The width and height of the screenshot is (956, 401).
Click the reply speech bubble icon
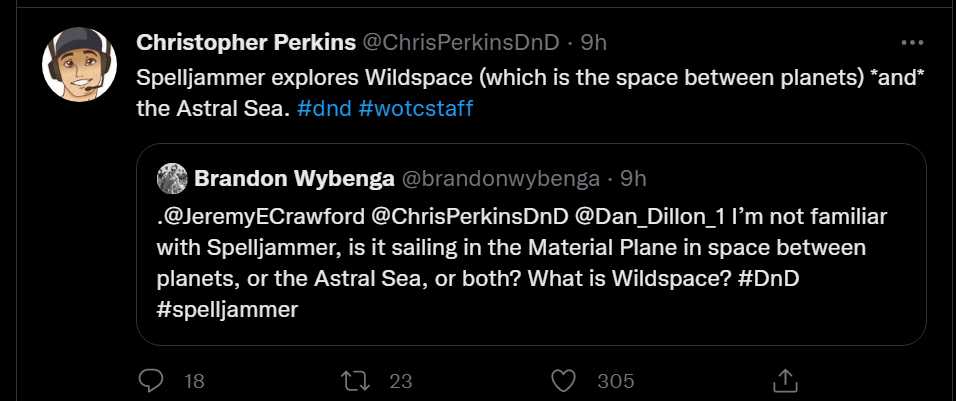pos(151,380)
